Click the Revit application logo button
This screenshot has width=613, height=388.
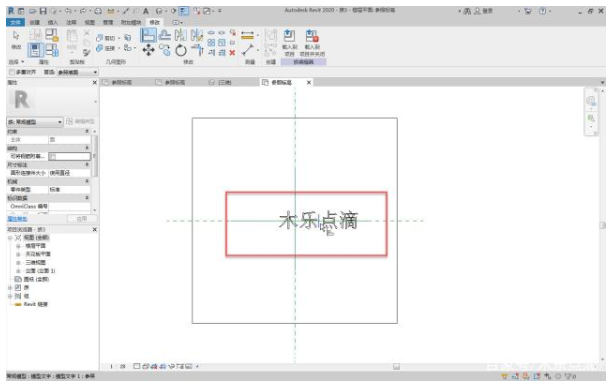[11, 11]
